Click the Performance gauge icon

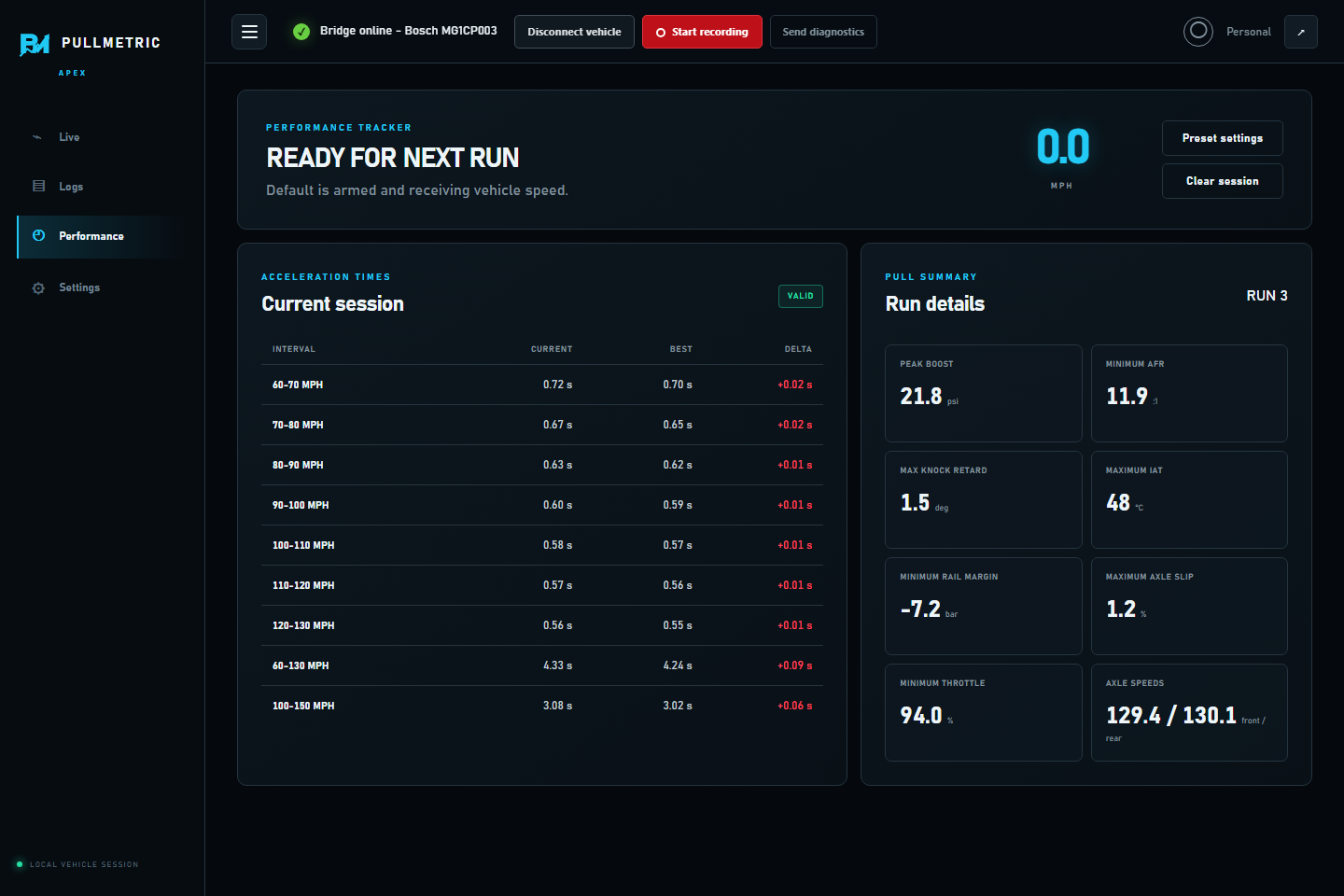(38, 235)
